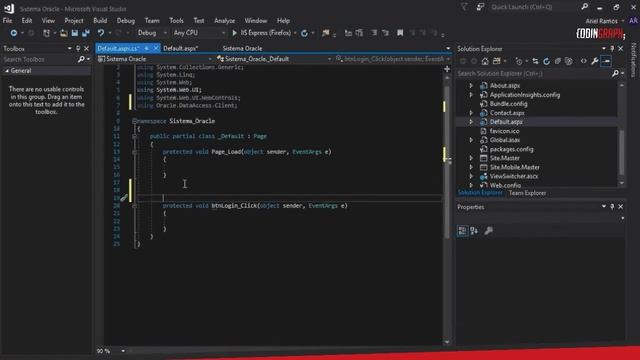
Task: Expand the Site.Master tree node
Action: [471, 158]
